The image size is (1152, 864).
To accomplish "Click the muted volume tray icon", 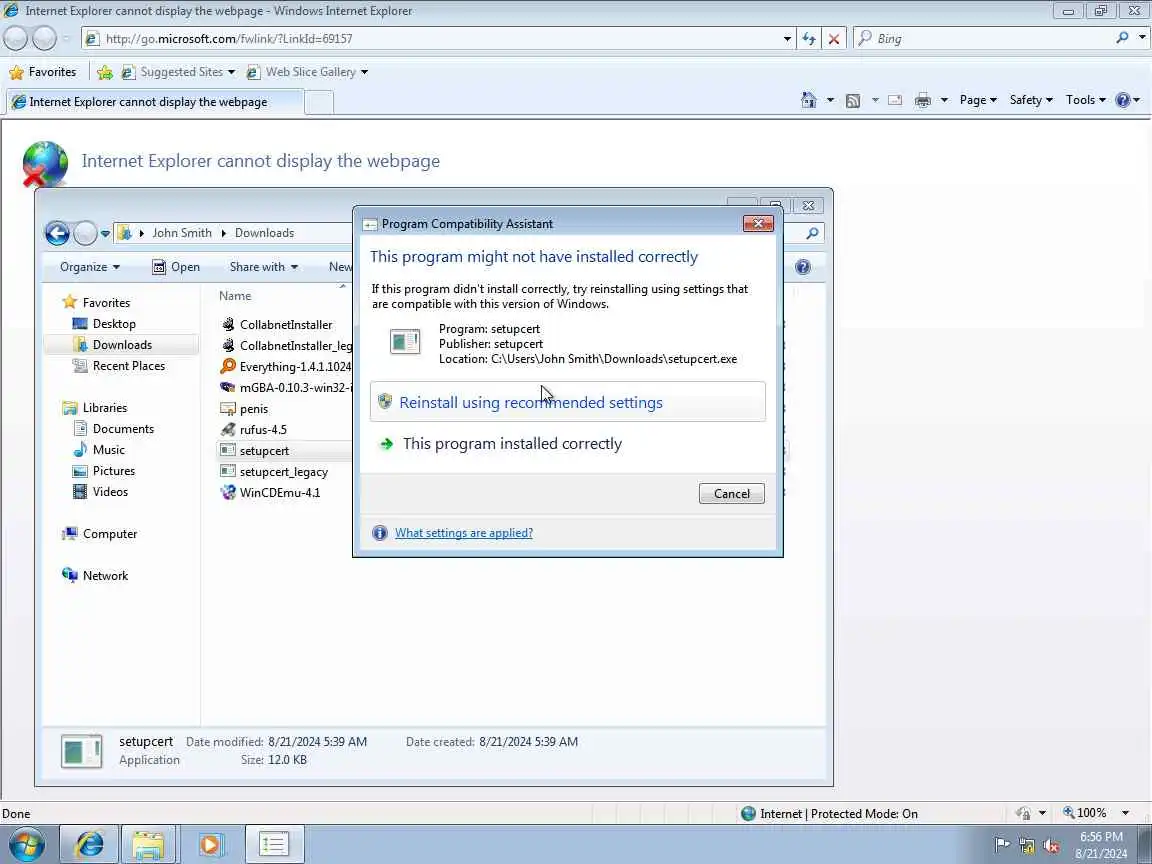I will pos(1051,846).
